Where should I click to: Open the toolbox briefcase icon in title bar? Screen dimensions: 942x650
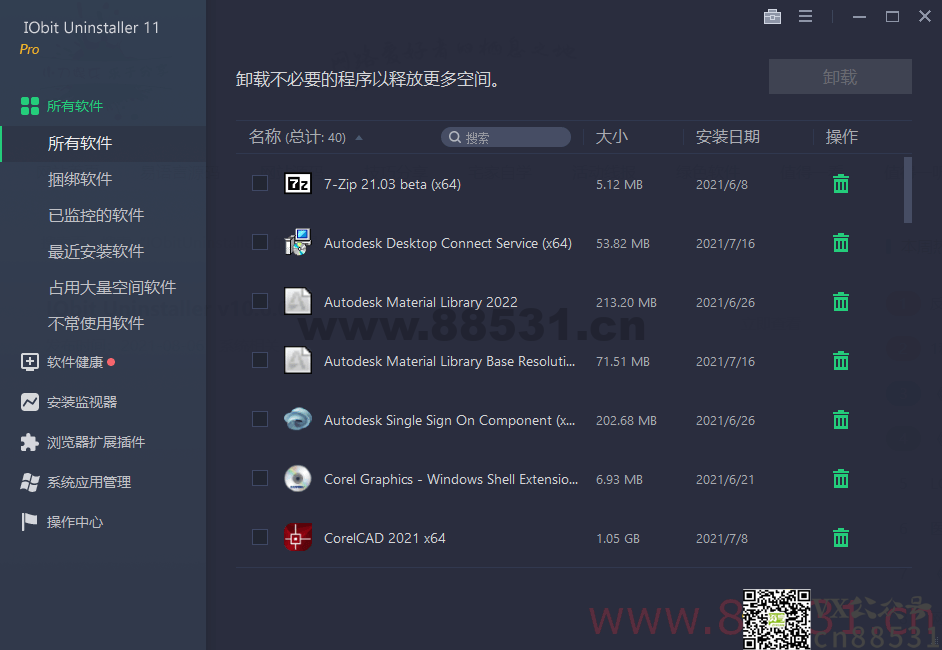[772, 17]
